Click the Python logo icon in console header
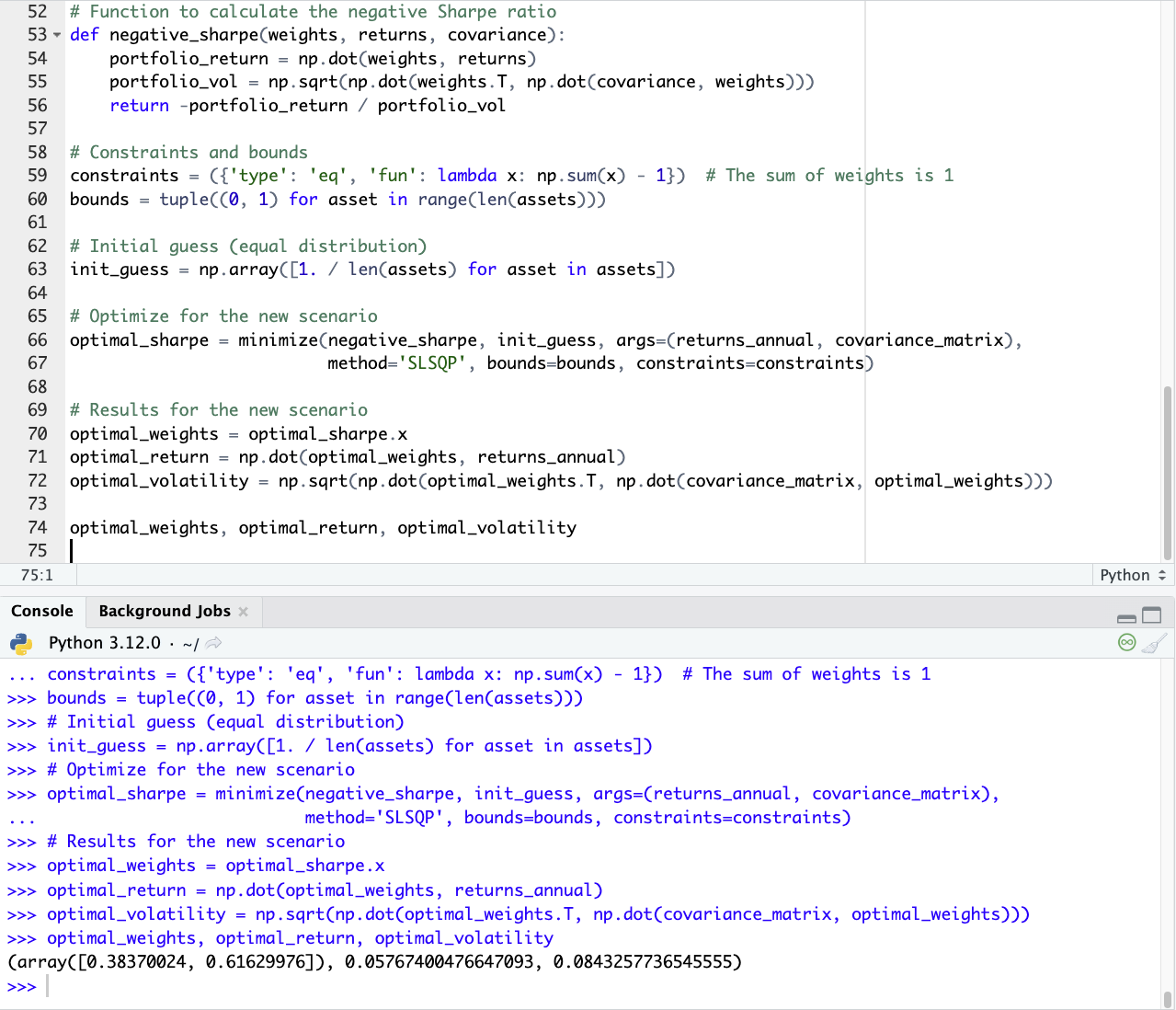 tap(20, 643)
